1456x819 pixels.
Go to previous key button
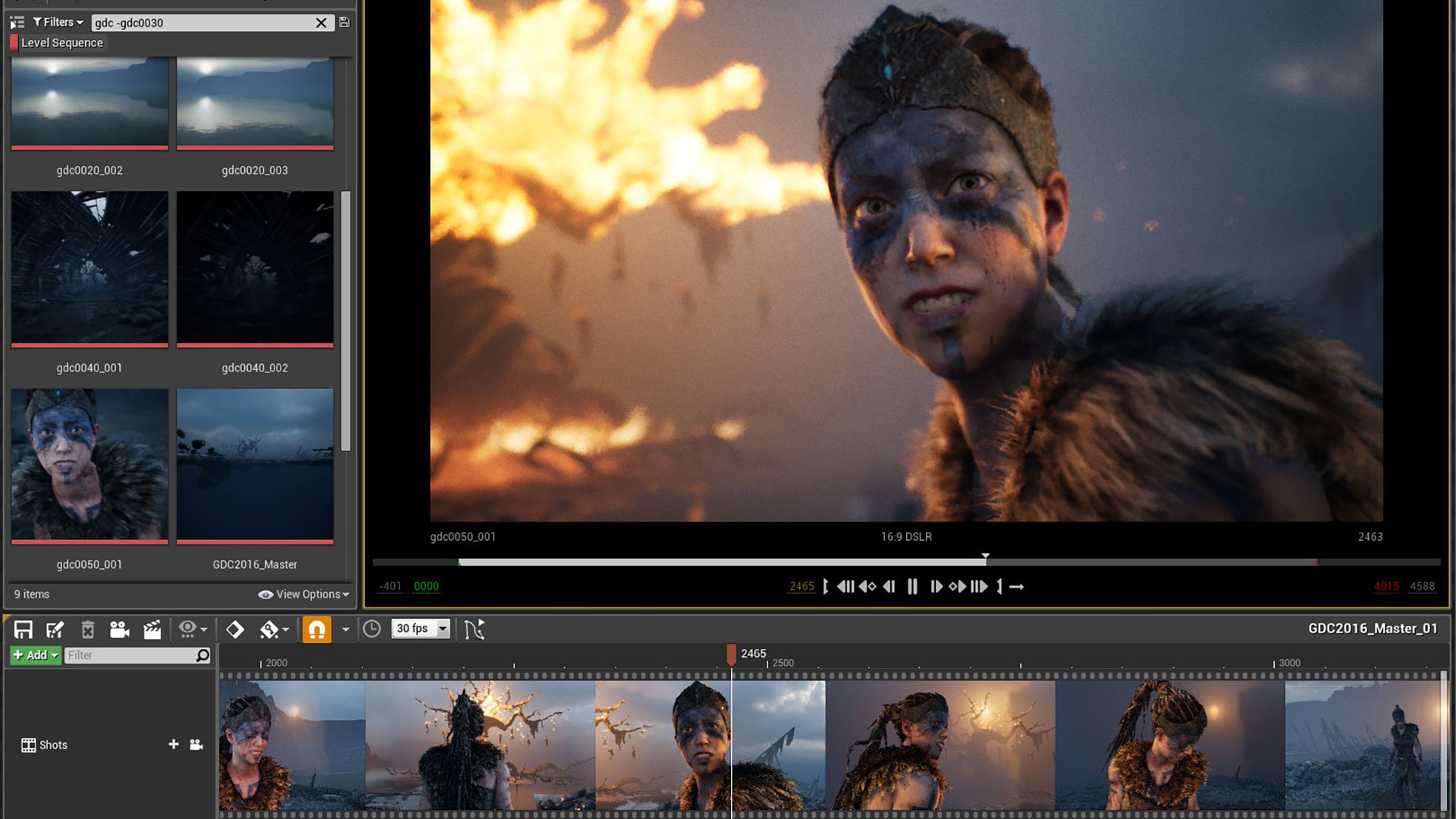[868, 586]
